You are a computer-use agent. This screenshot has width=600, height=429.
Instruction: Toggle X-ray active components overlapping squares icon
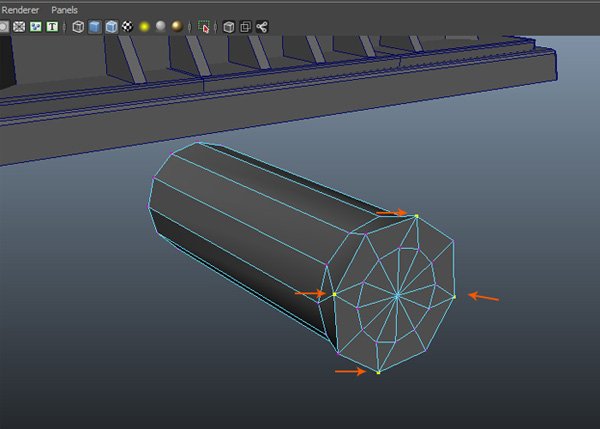tap(245, 27)
